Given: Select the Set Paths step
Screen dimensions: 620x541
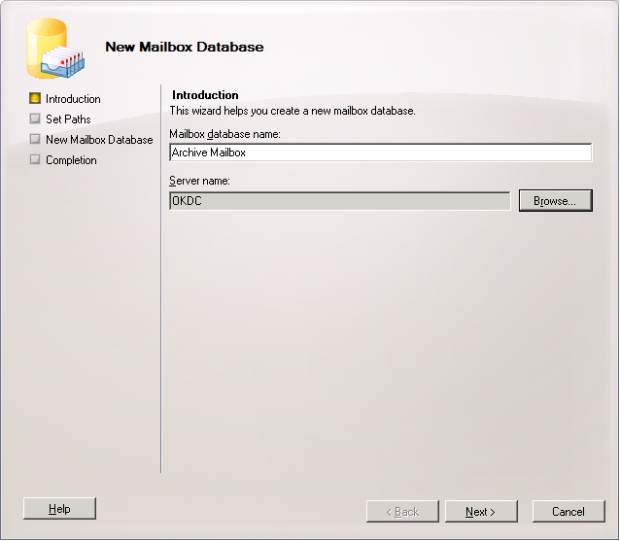Looking at the screenshot, I should coord(68,119).
